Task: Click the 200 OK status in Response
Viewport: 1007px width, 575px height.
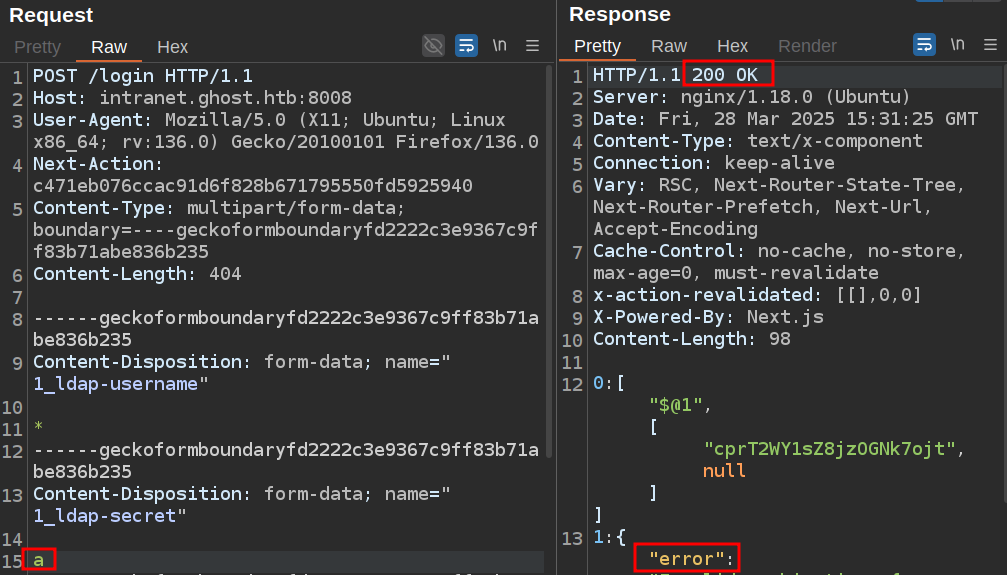Action: pyautogui.click(x=731, y=75)
